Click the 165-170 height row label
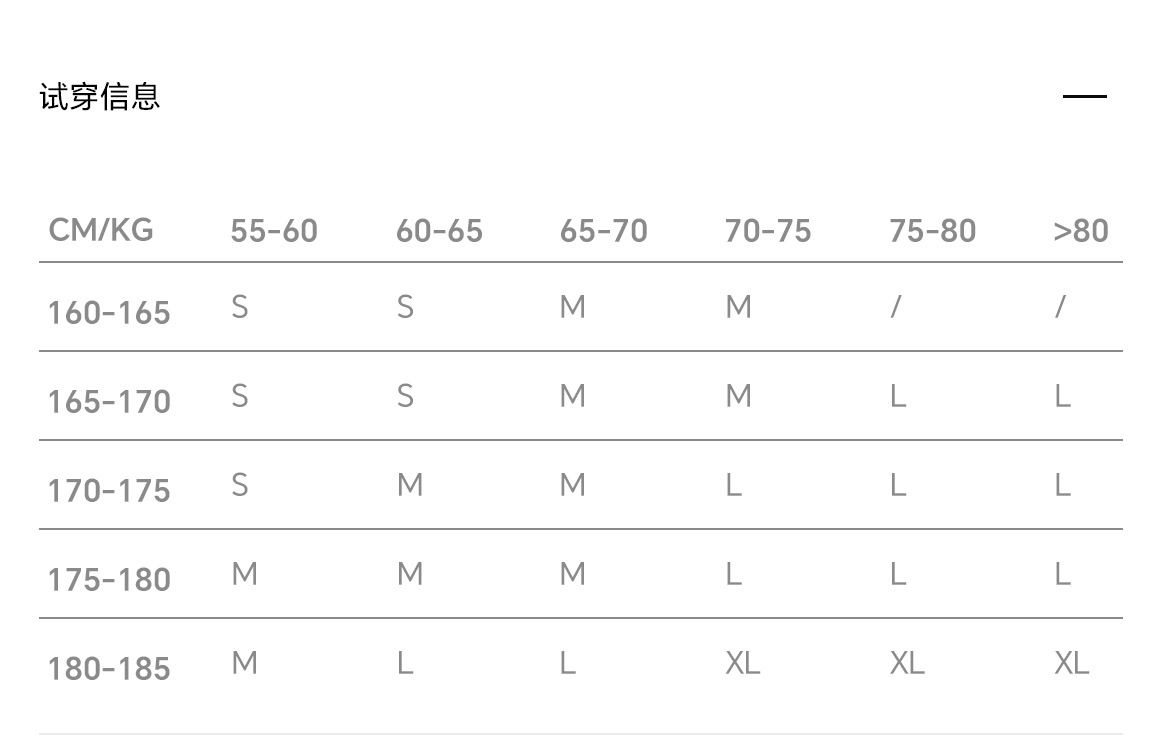This screenshot has height=737, width=1160. click(109, 402)
